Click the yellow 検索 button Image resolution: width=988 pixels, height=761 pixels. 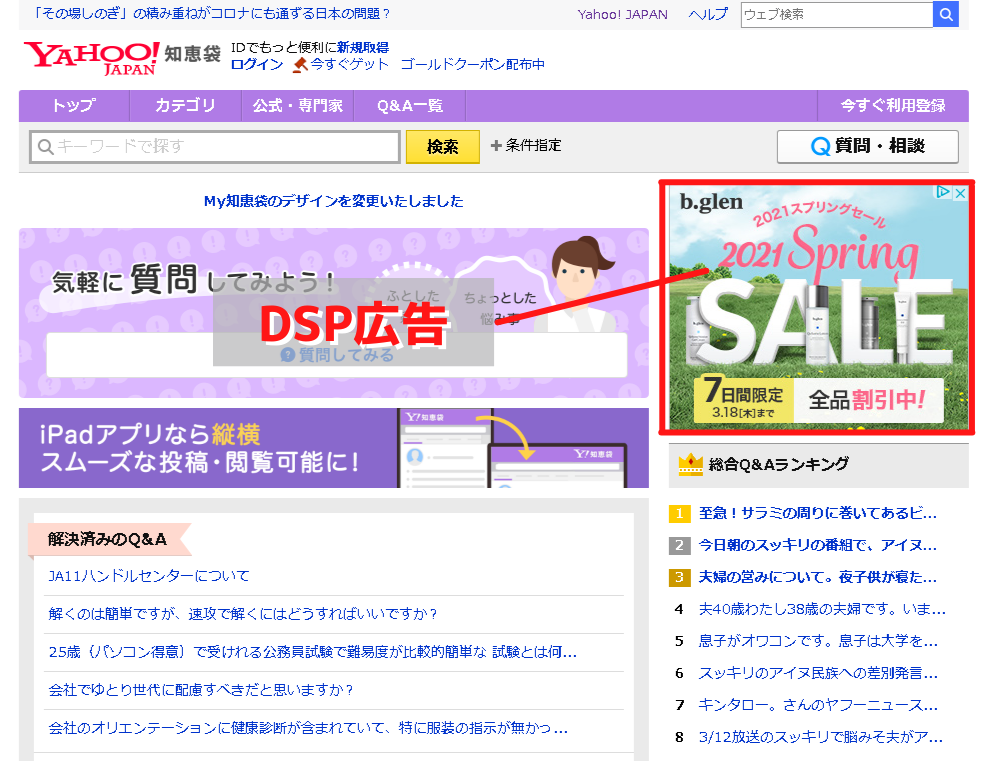point(442,147)
